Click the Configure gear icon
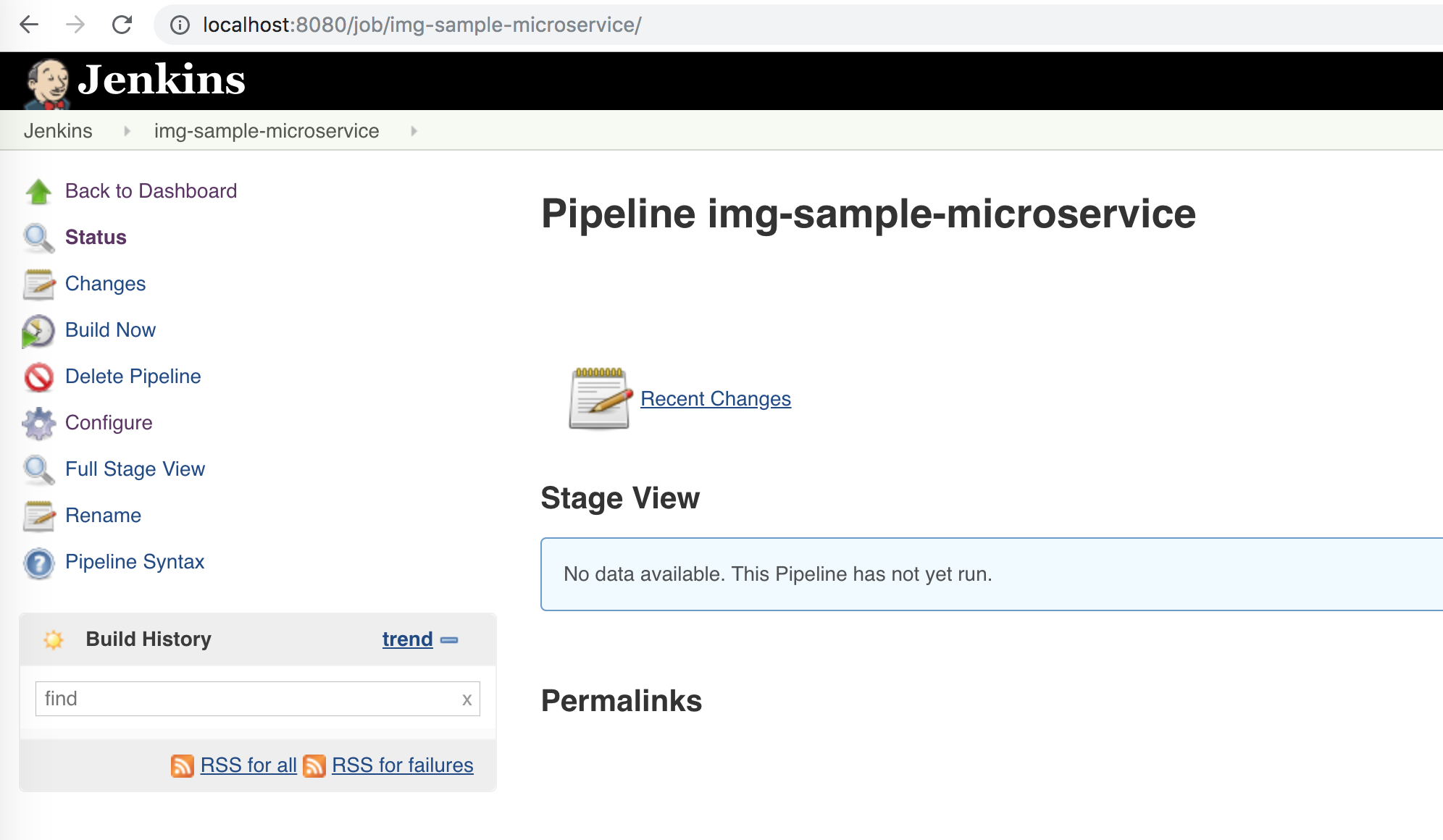Viewport: 1443px width, 840px height. coord(38,424)
